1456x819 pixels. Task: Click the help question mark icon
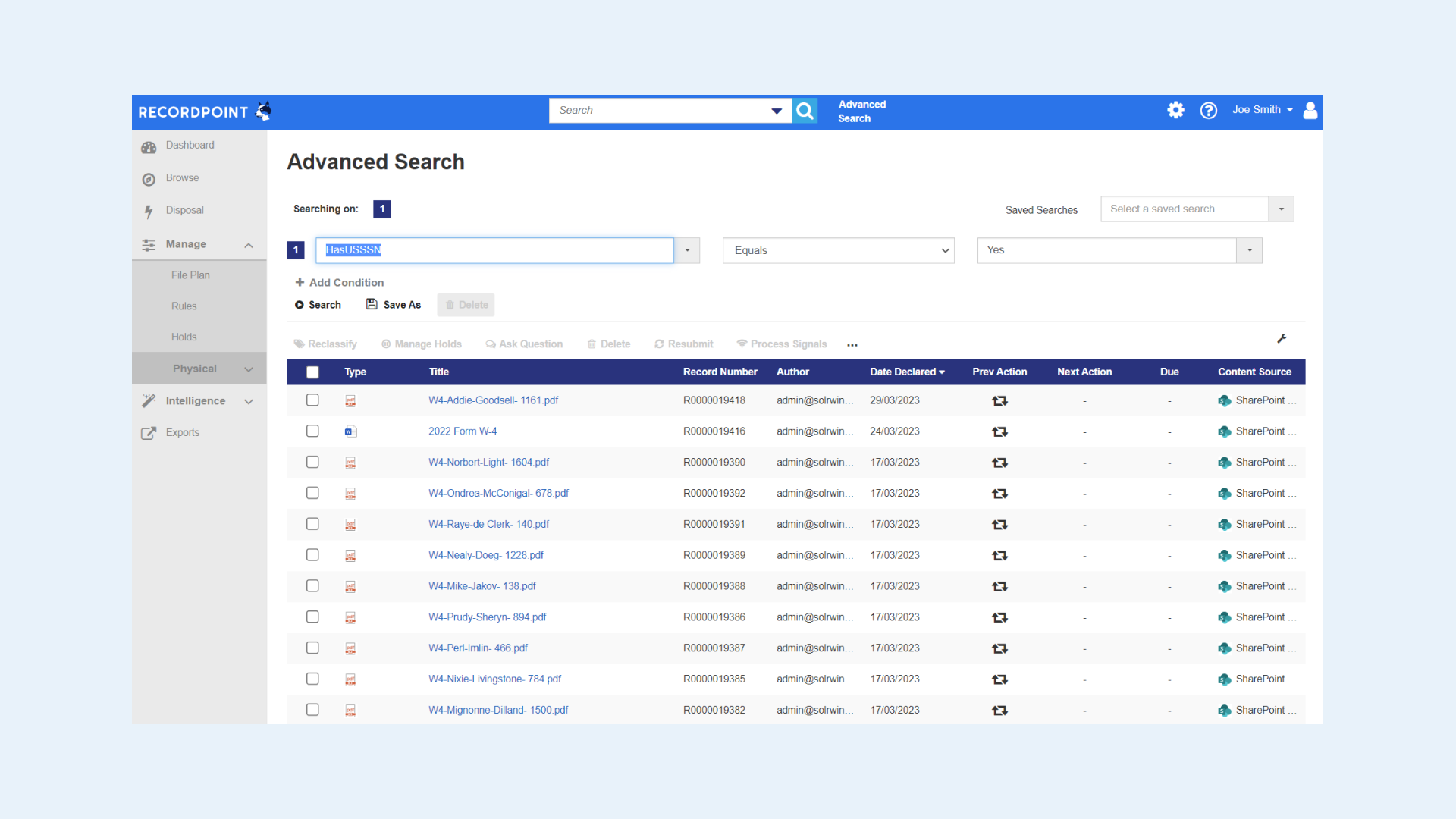(x=1208, y=111)
